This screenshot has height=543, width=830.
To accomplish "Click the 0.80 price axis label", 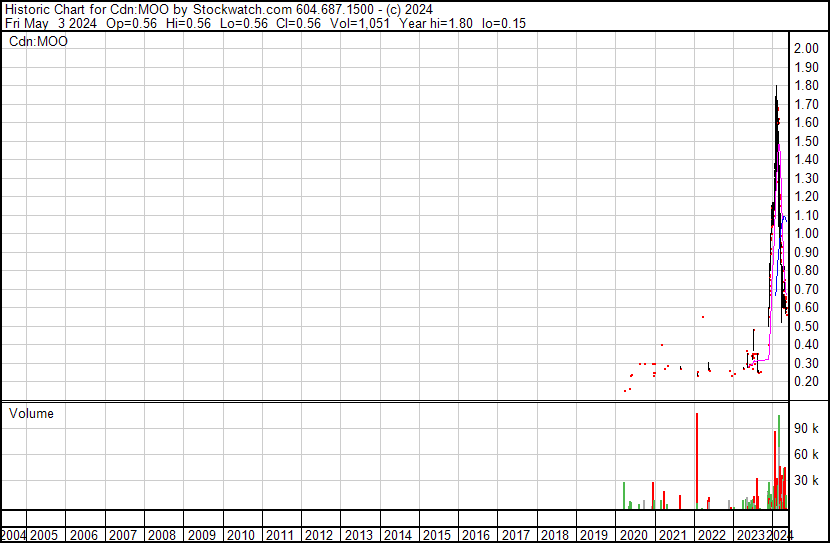I will [x=806, y=271].
